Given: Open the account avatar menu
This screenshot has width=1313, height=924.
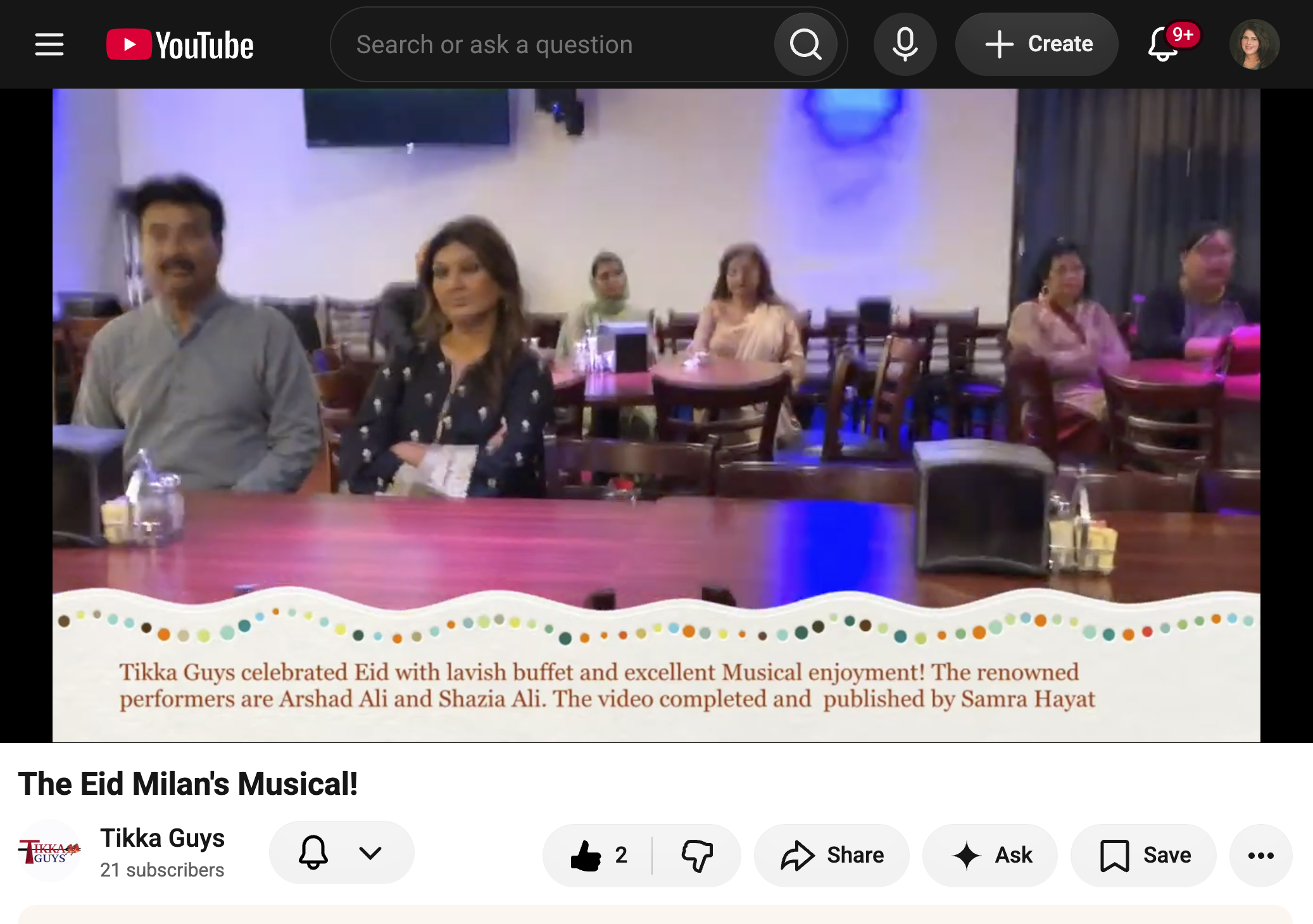Looking at the screenshot, I should pyautogui.click(x=1254, y=44).
